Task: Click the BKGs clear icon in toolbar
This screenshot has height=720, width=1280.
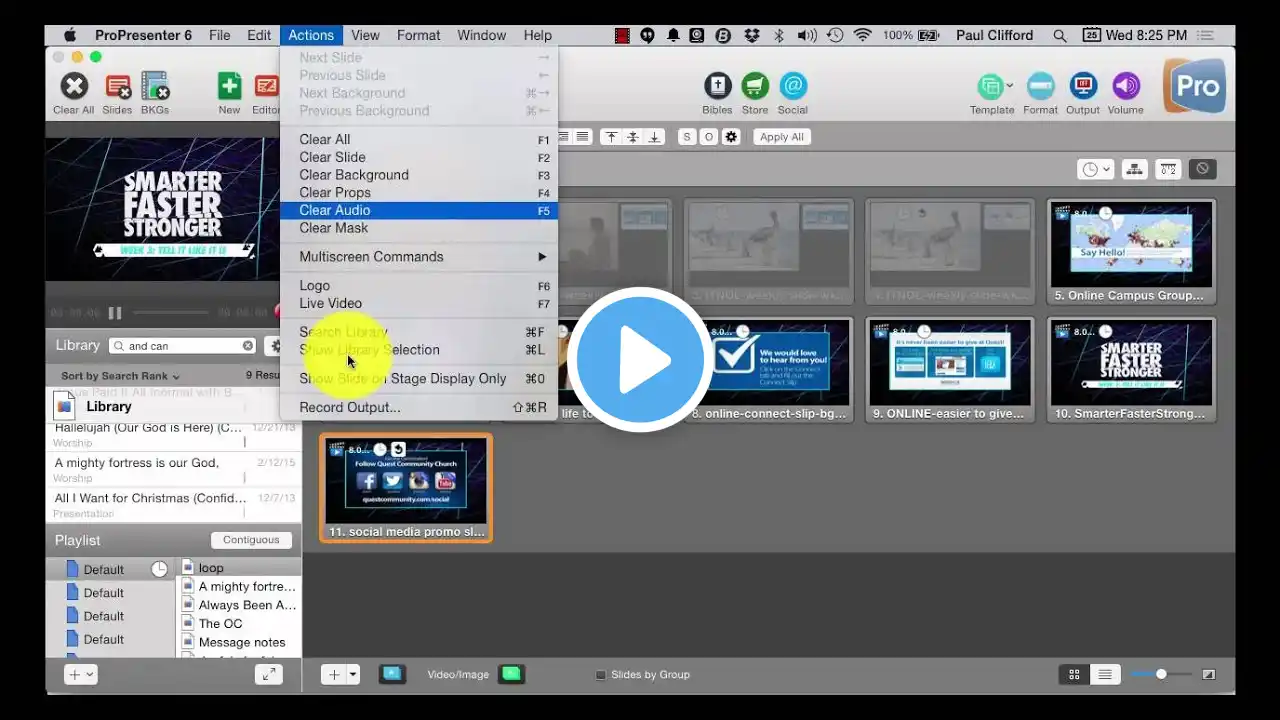Action: tap(155, 87)
